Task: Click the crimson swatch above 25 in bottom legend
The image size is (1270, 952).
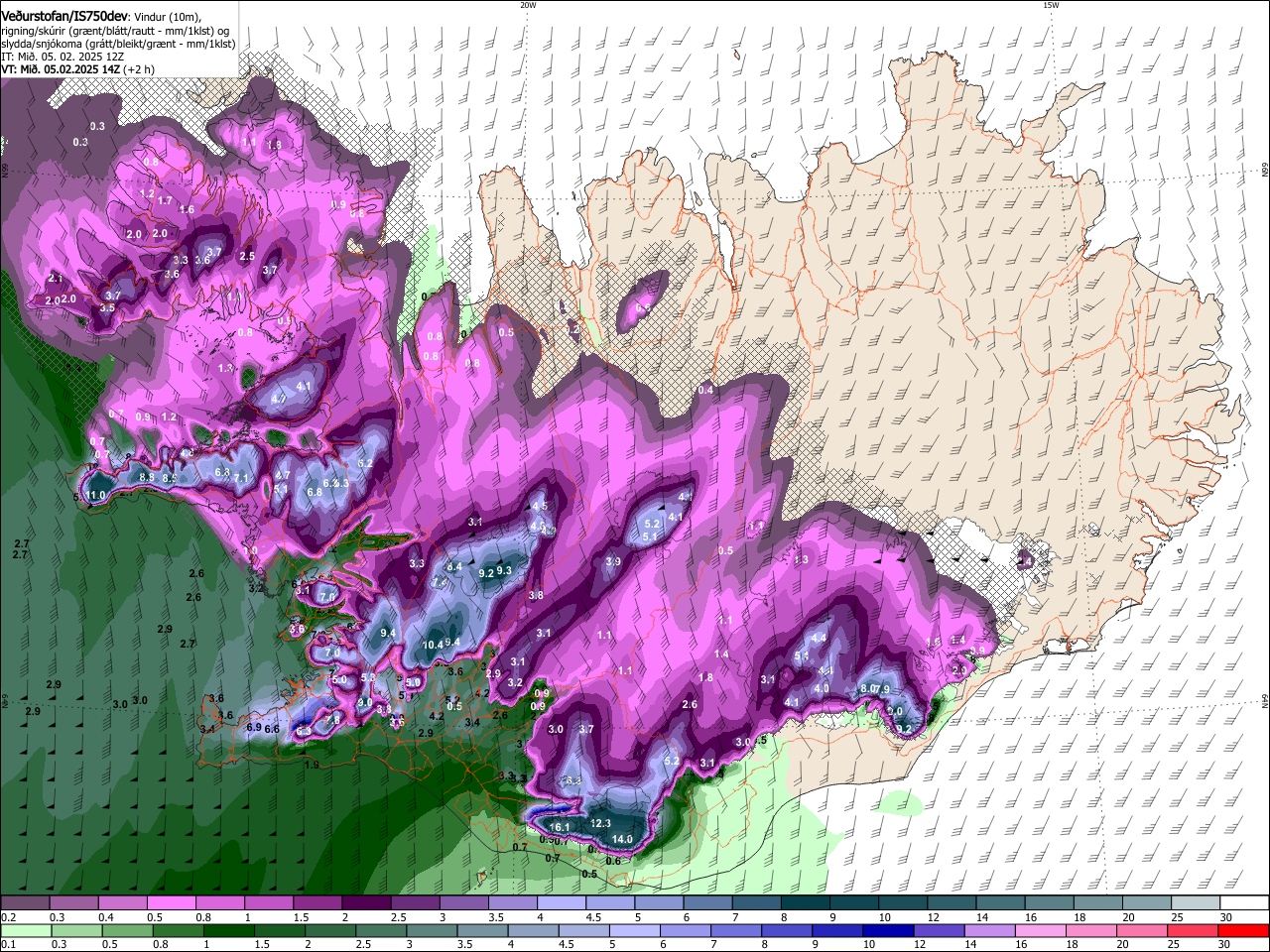Action: pyautogui.click(x=1193, y=930)
